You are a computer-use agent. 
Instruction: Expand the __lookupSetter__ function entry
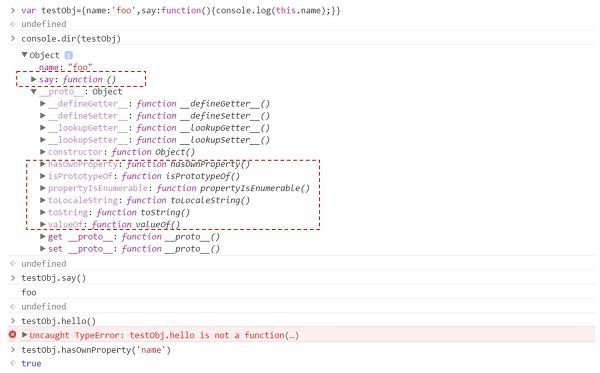43,140
